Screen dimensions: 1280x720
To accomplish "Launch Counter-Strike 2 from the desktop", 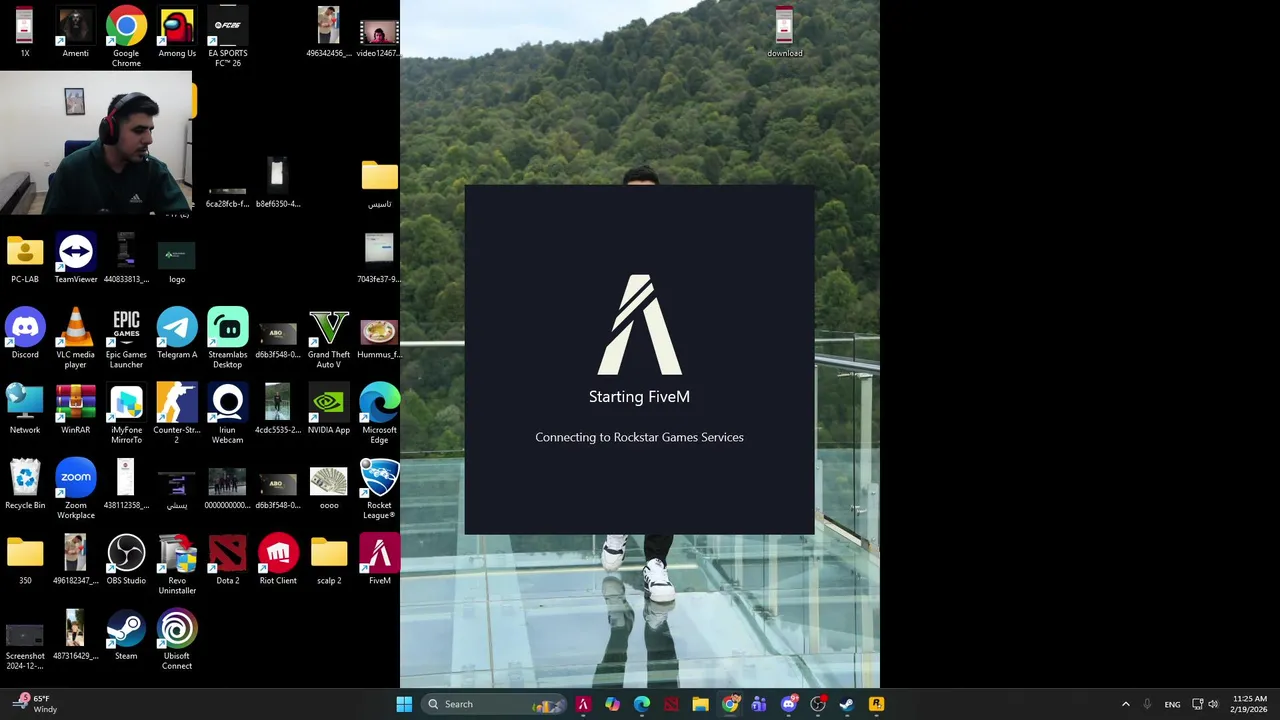I will coord(177,415).
